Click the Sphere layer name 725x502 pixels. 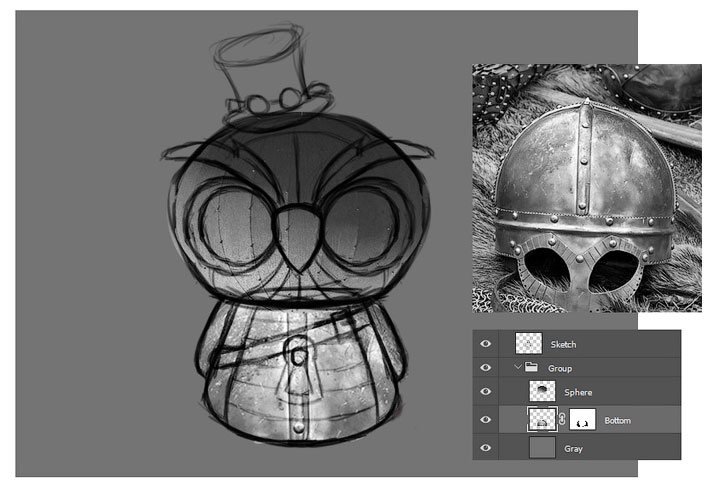click(578, 392)
